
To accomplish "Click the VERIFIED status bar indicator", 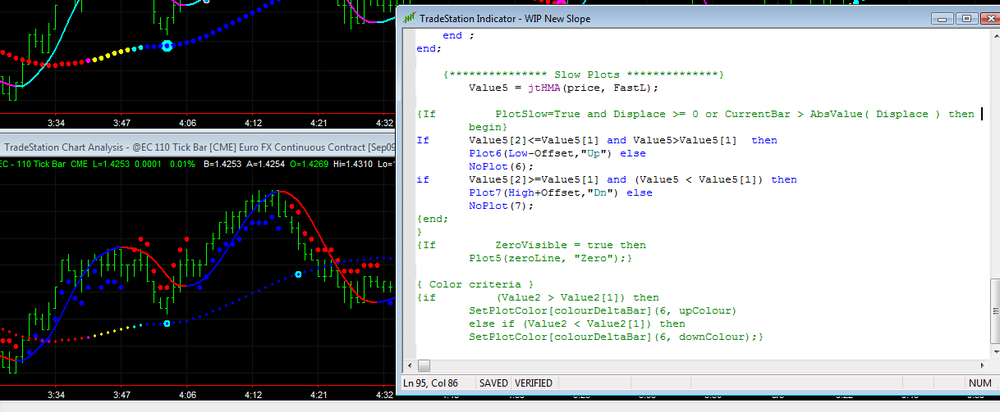I will 532,383.
